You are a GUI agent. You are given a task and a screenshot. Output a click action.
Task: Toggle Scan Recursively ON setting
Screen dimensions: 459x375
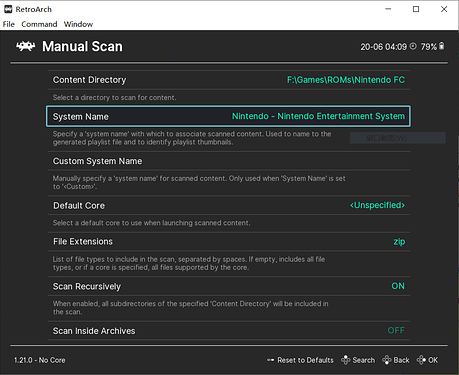229,286
